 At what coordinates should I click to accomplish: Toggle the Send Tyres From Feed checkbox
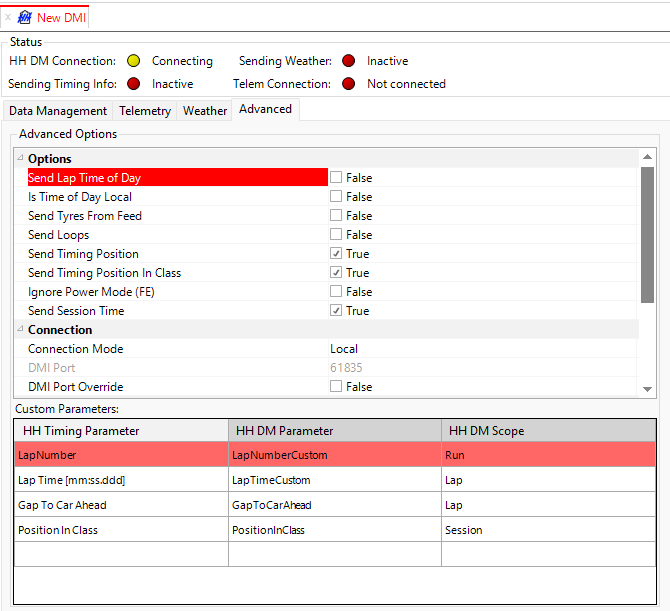[x=336, y=216]
